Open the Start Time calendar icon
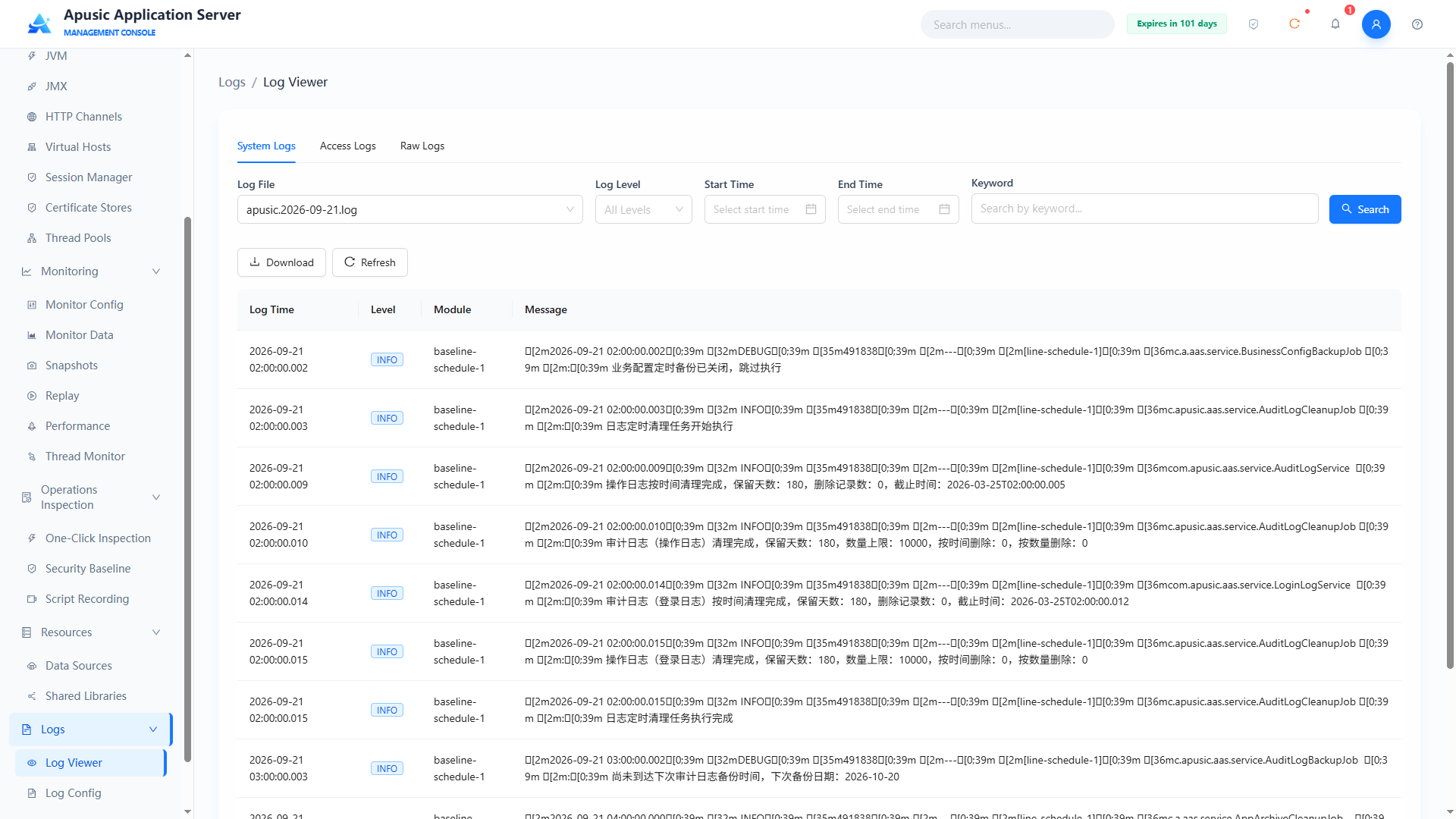The image size is (1456, 819). click(811, 209)
